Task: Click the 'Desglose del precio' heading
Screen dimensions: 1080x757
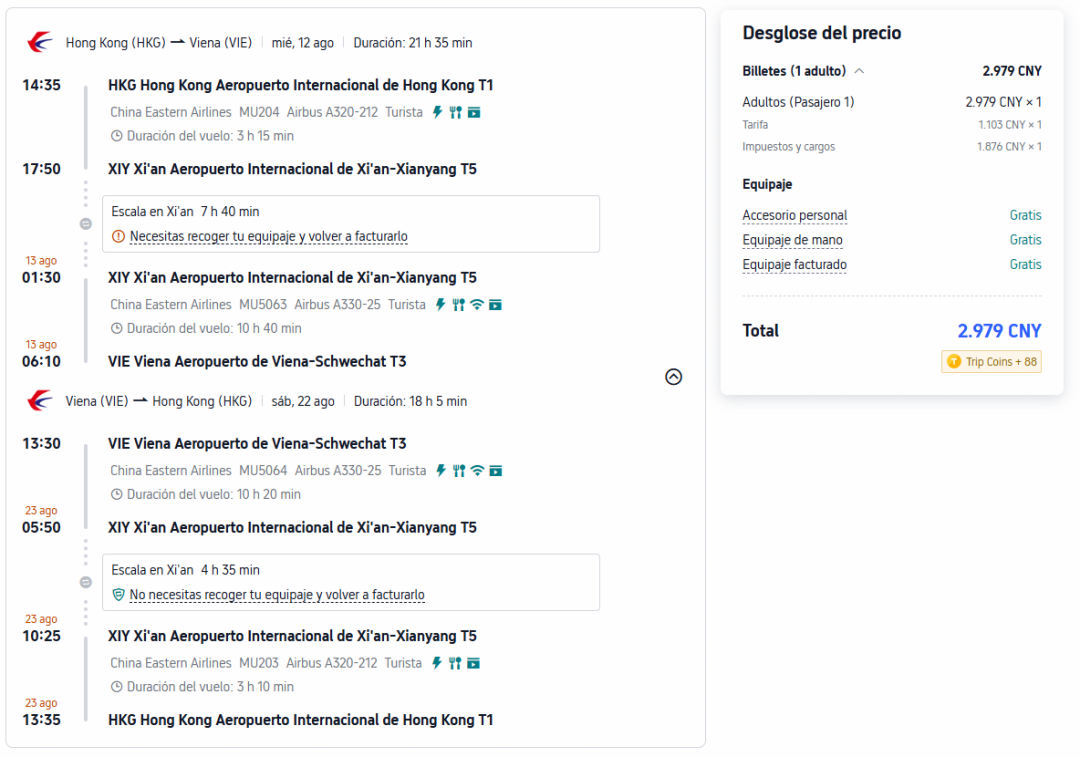Action: pos(822,32)
